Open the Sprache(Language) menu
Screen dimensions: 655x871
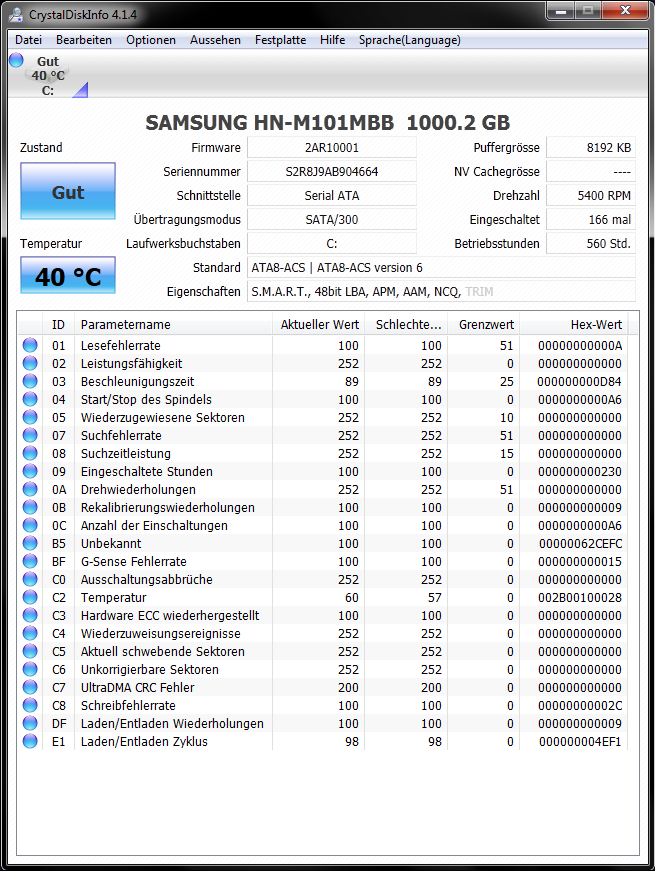tap(409, 40)
